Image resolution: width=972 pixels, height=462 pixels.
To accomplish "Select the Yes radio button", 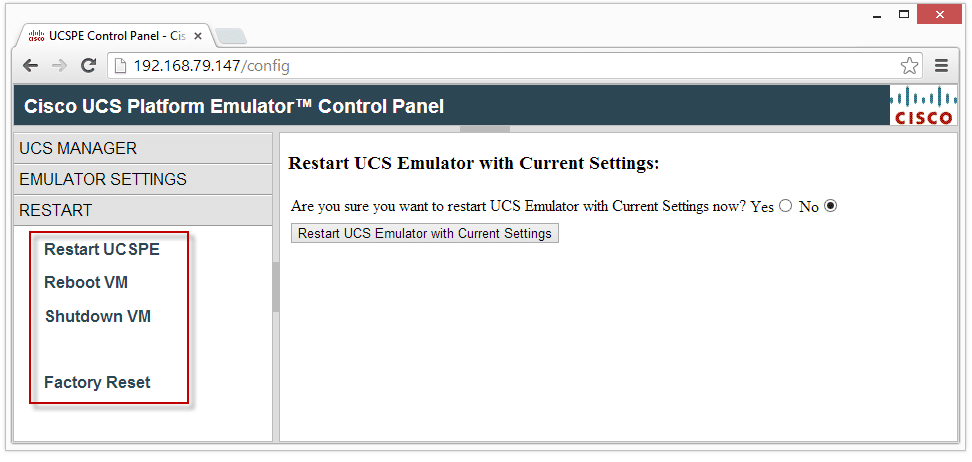I will pyautogui.click(x=785, y=206).
